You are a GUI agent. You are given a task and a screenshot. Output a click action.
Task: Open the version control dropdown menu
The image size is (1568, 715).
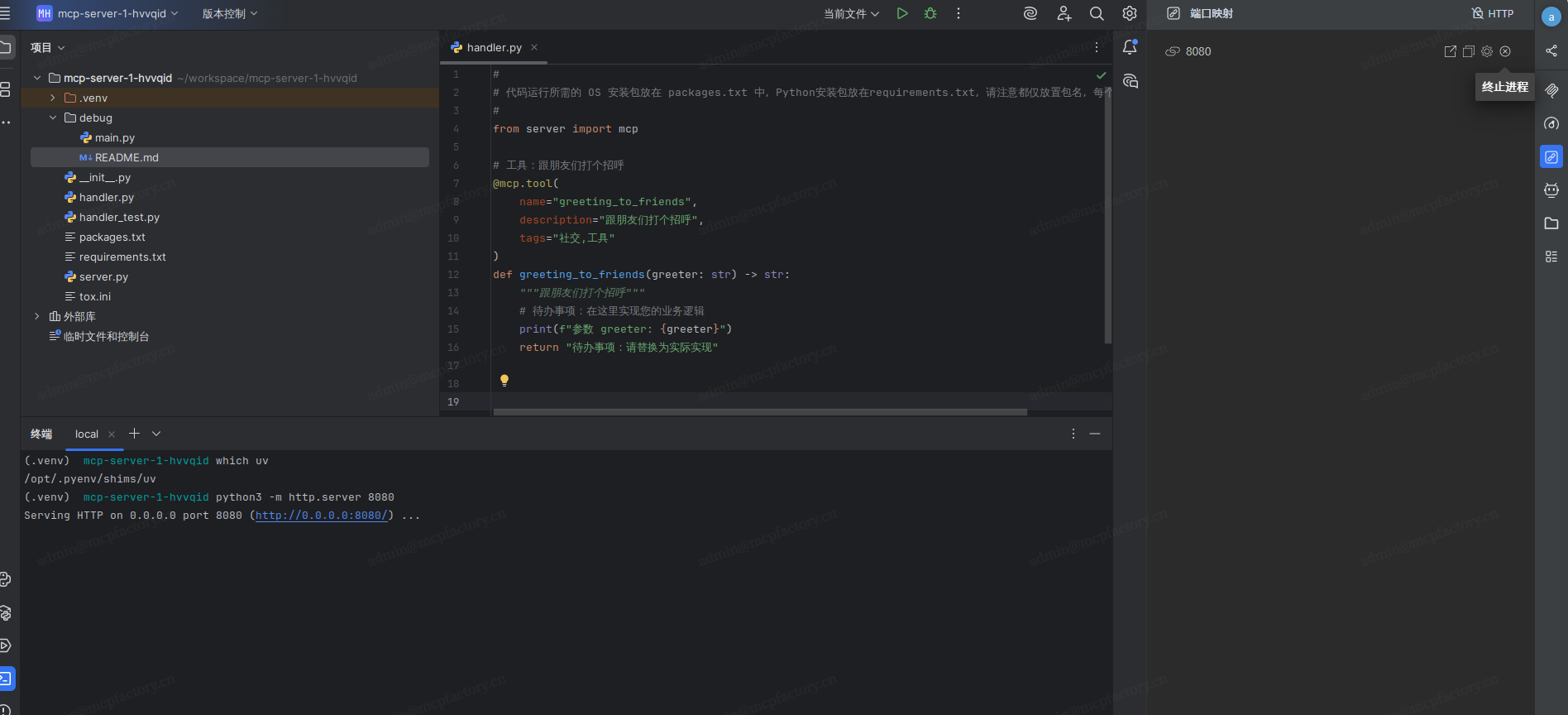click(x=230, y=13)
